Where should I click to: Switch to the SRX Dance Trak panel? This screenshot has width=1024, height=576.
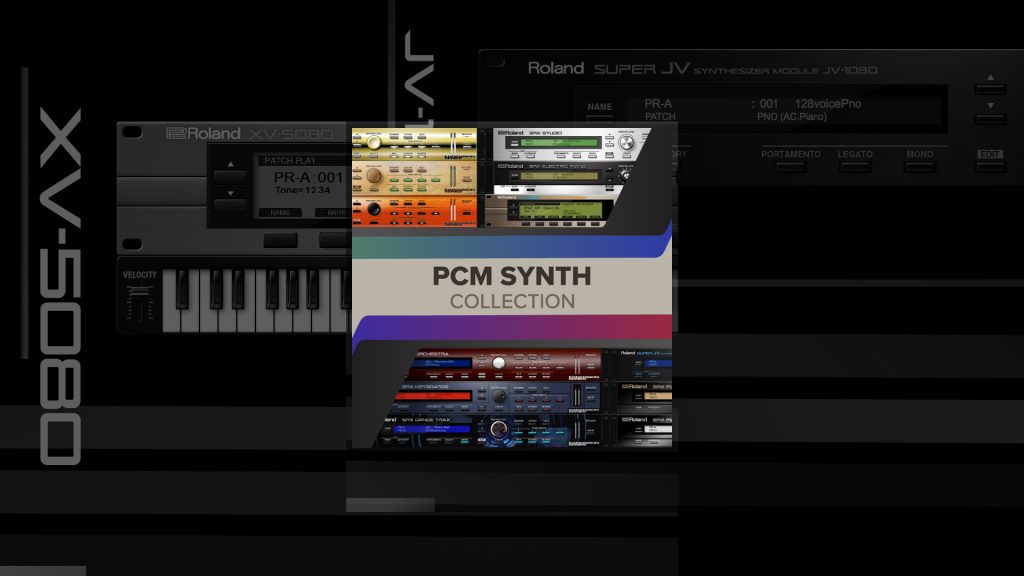(426, 419)
